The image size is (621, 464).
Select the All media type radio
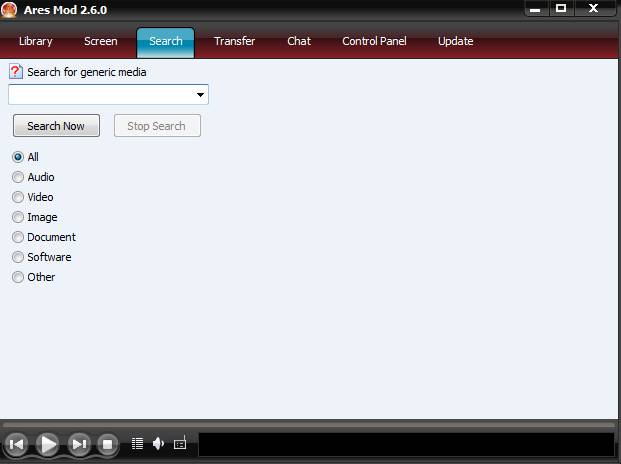coord(18,157)
